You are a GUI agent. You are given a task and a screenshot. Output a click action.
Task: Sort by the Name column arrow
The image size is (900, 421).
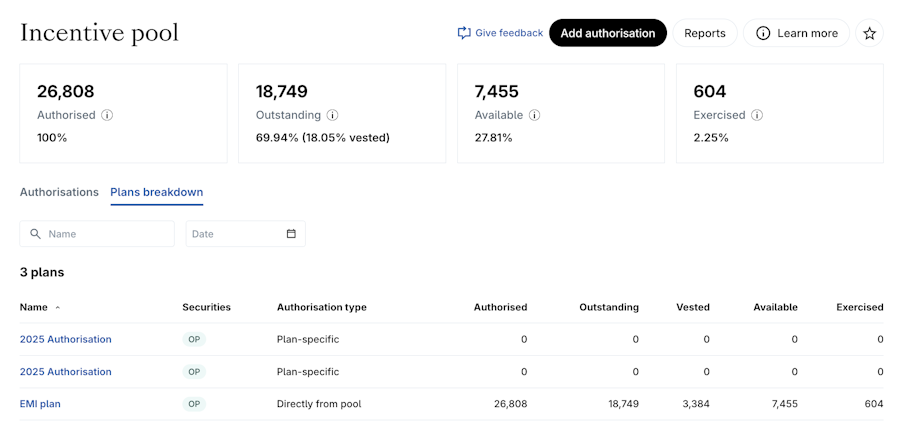point(58,308)
